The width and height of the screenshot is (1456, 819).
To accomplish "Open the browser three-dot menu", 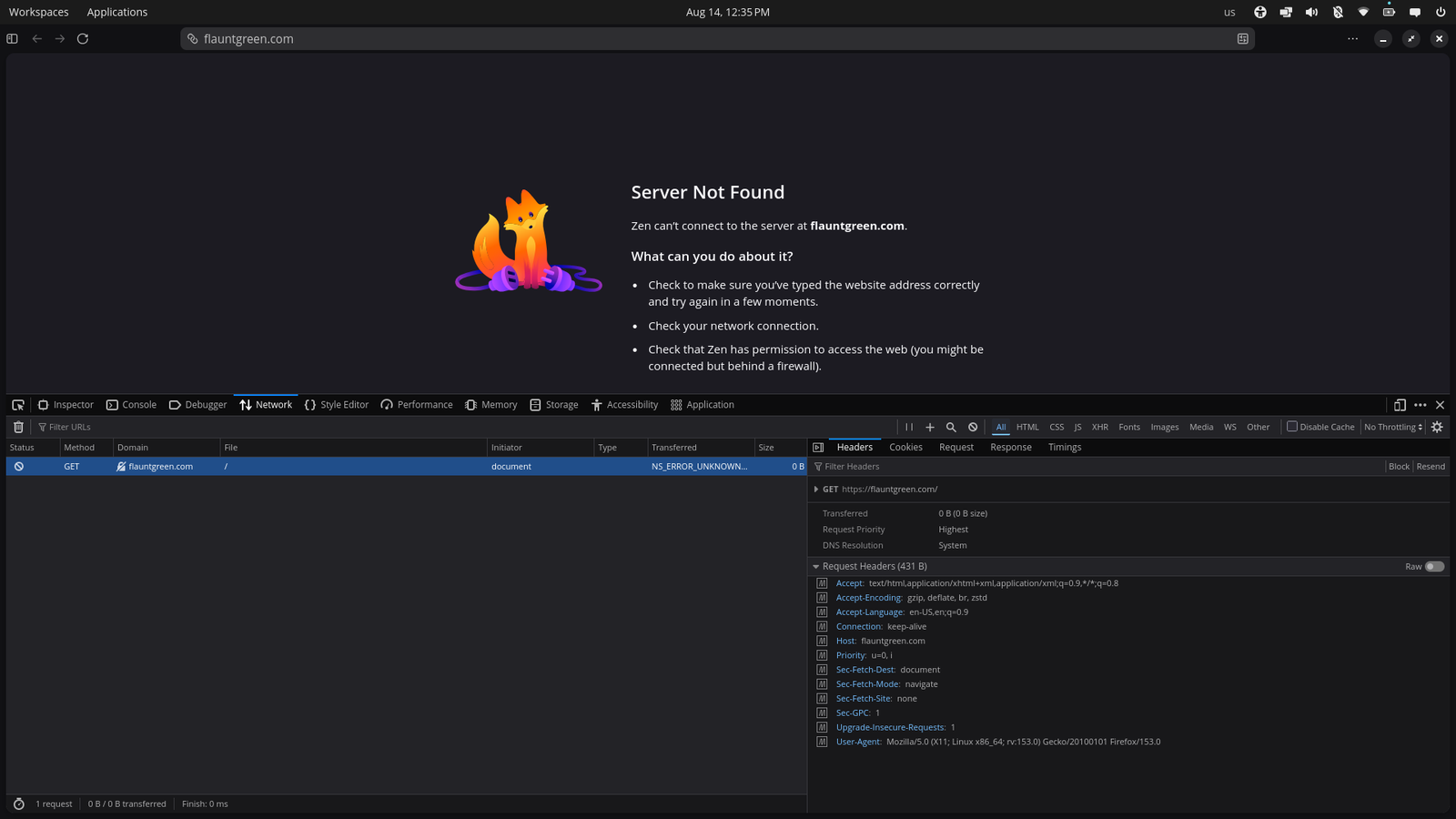I will [1353, 39].
